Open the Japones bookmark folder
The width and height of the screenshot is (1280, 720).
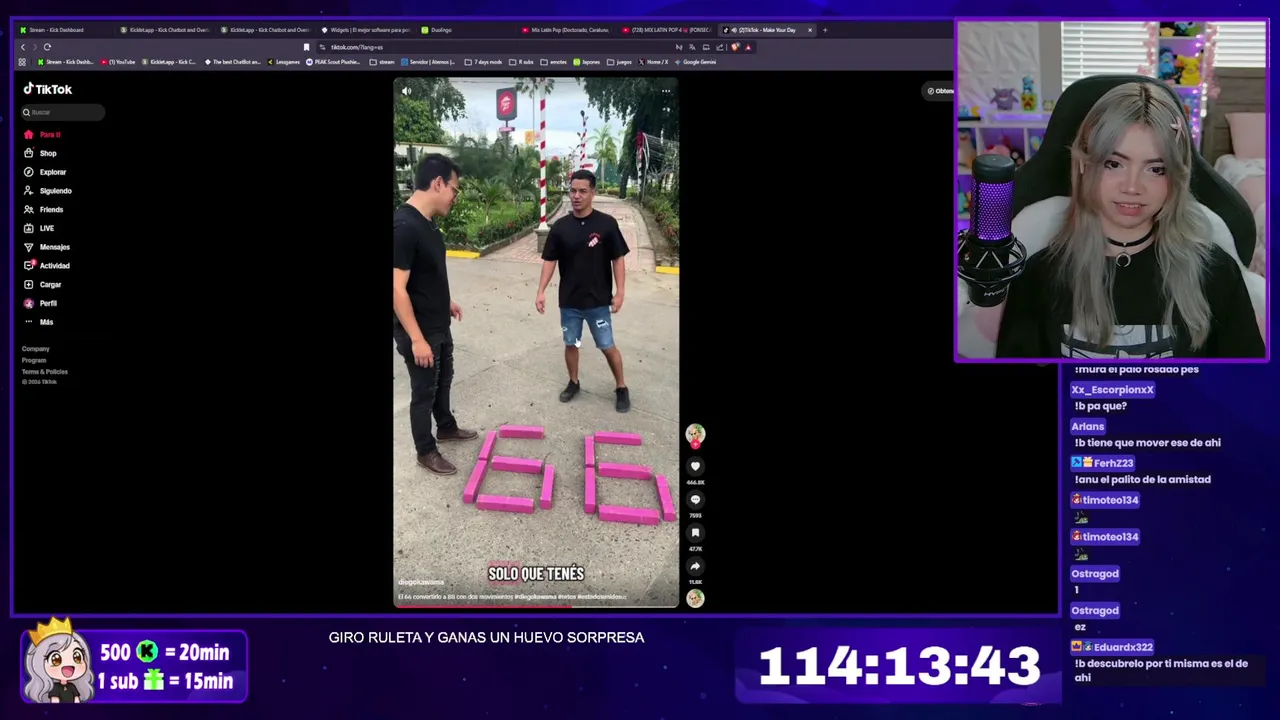pos(587,62)
